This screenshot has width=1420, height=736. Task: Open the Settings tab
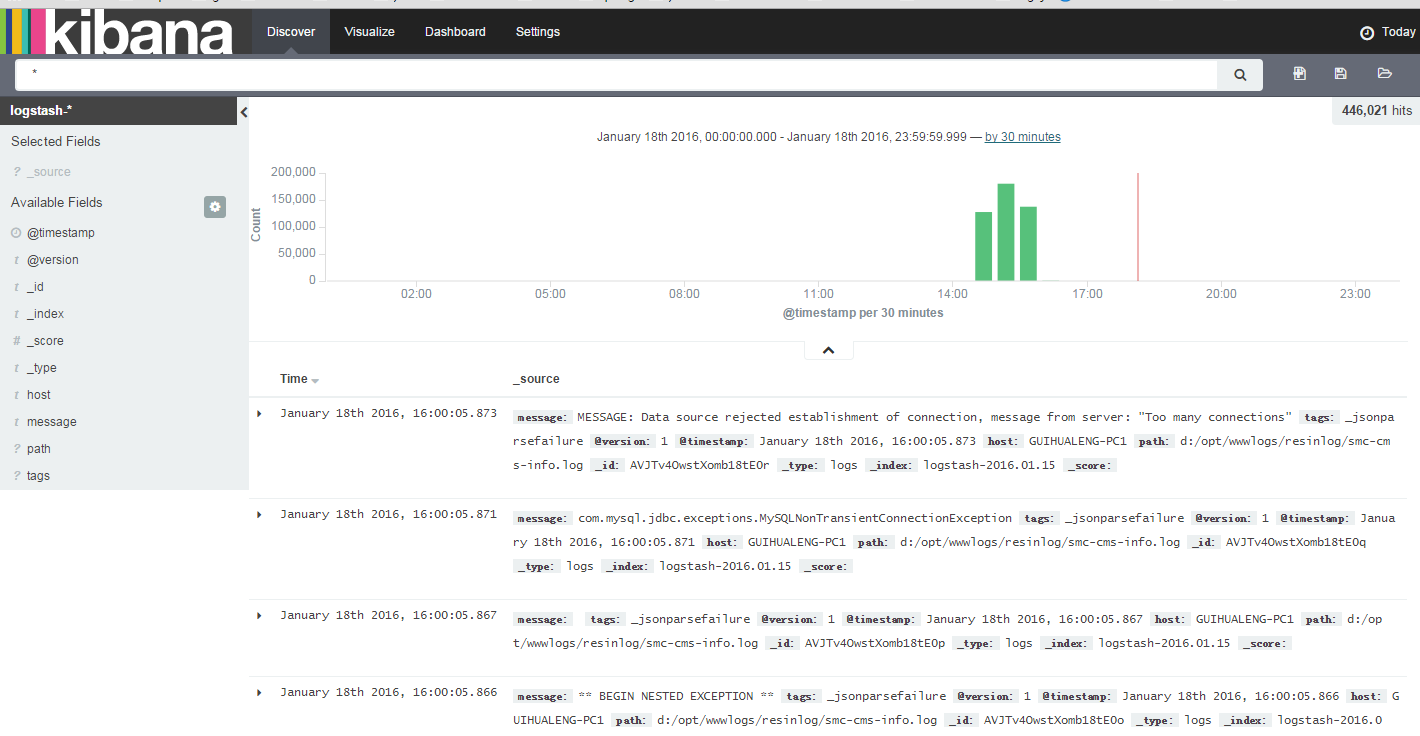click(538, 32)
